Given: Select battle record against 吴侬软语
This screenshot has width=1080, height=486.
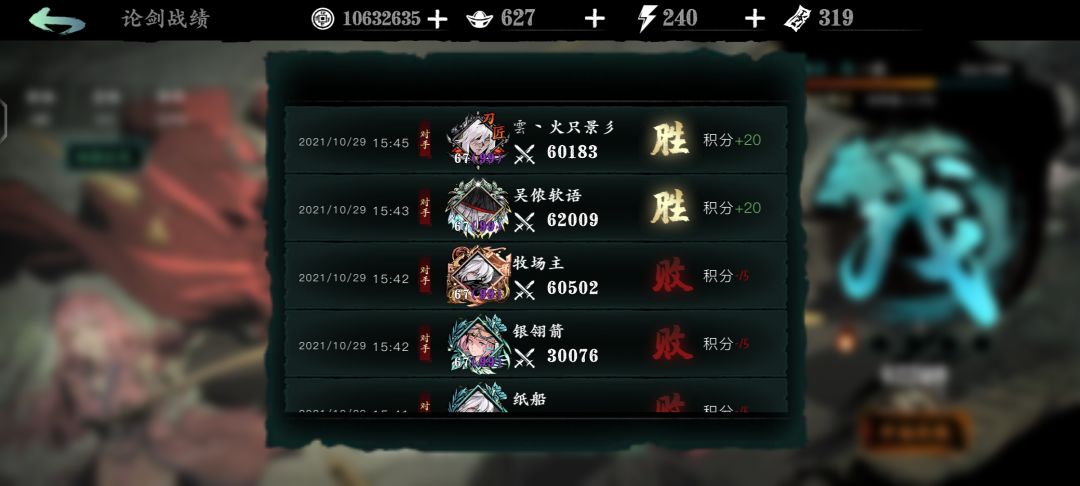Looking at the screenshot, I should click(x=536, y=208).
